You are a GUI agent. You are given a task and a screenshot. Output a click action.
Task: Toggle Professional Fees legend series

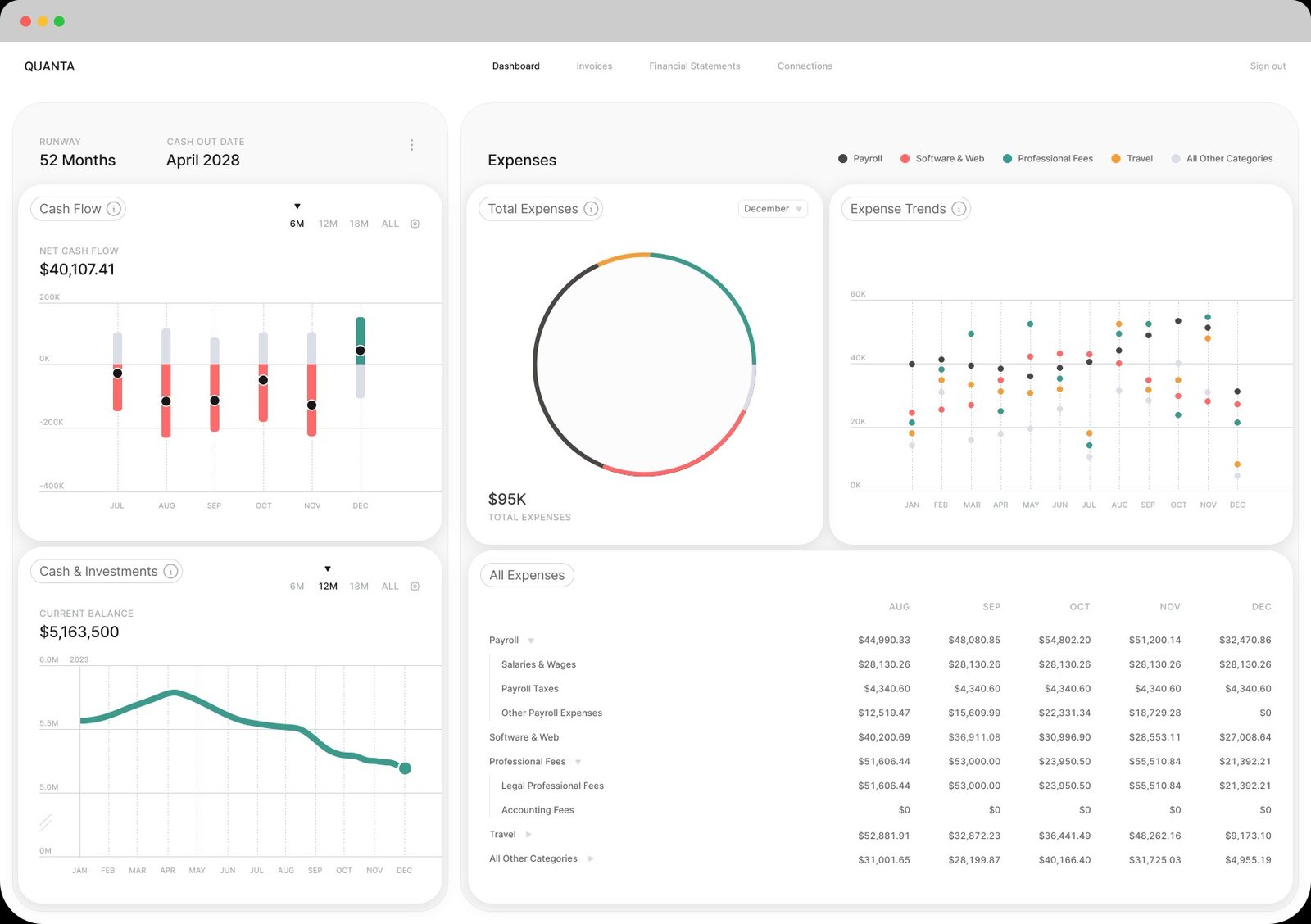1048,159
